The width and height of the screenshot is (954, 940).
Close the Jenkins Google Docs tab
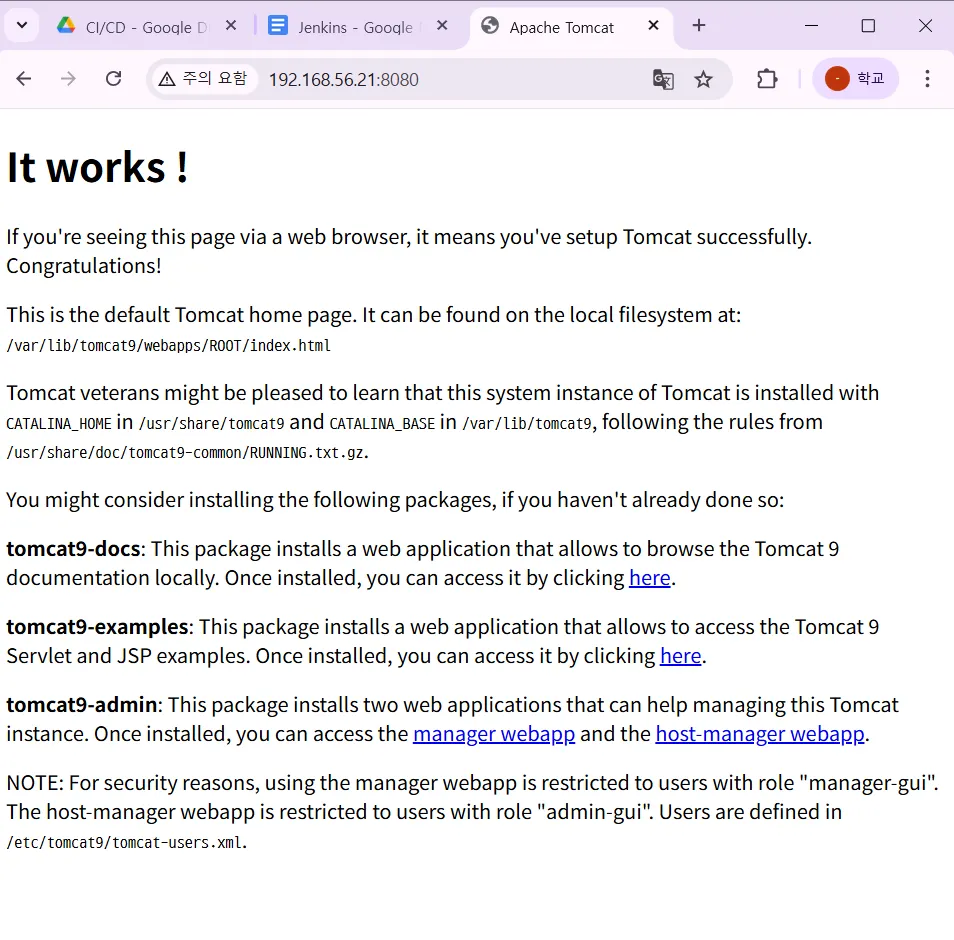point(442,26)
